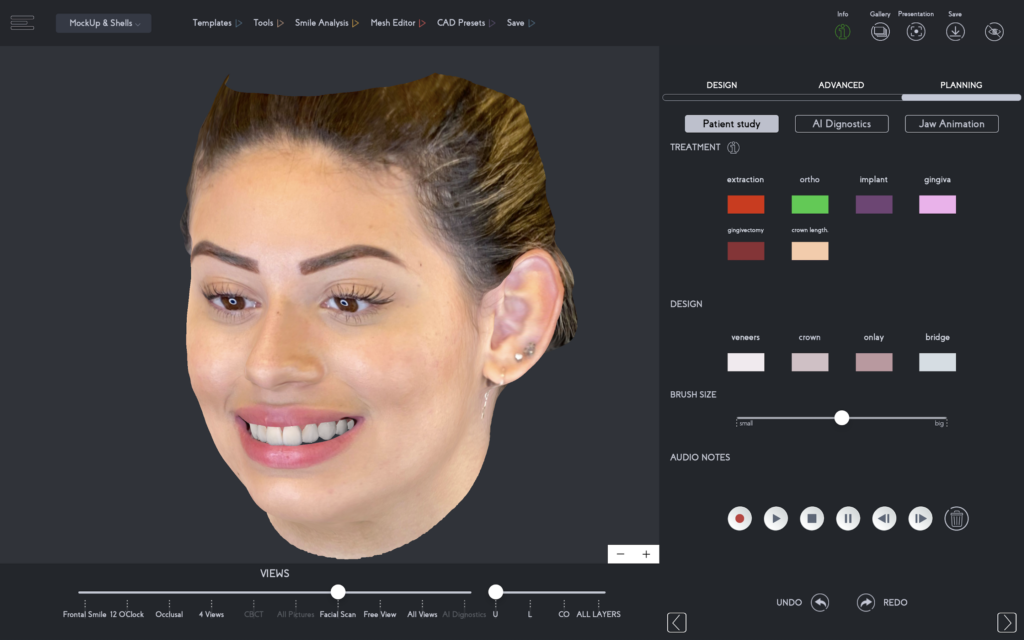The height and width of the screenshot is (640, 1024).
Task: Start recording an audio note
Action: click(x=740, y=518)
